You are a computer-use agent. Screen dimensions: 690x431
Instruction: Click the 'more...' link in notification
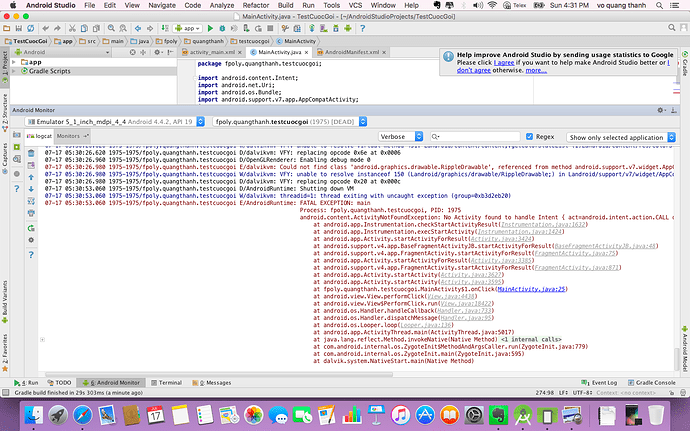pyautogui.click(x=536, y=70)
